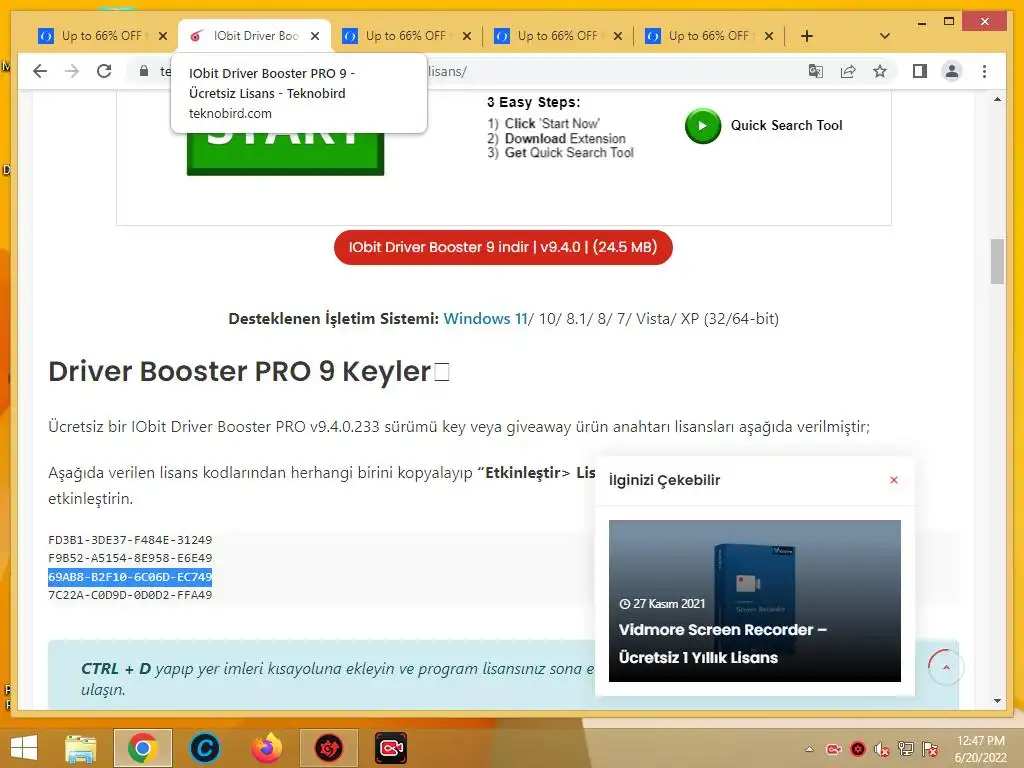The height and width of the screenshot is (768, 1024).
Task: Click the Driver Booster PRO 9 Keyler heading
Action: click(x=249, y=372)
